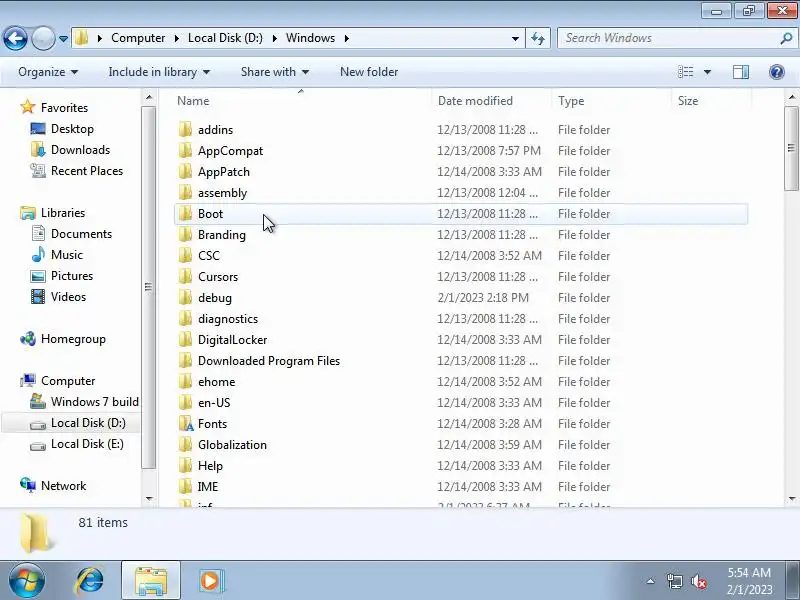Viewport: 800px width, 600px height.
Task: Select the CSC folder icon
Action: (x=185, y=255)
